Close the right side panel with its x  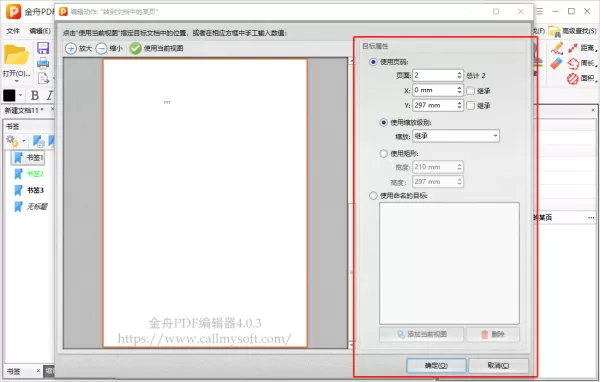tap(593, 110)
